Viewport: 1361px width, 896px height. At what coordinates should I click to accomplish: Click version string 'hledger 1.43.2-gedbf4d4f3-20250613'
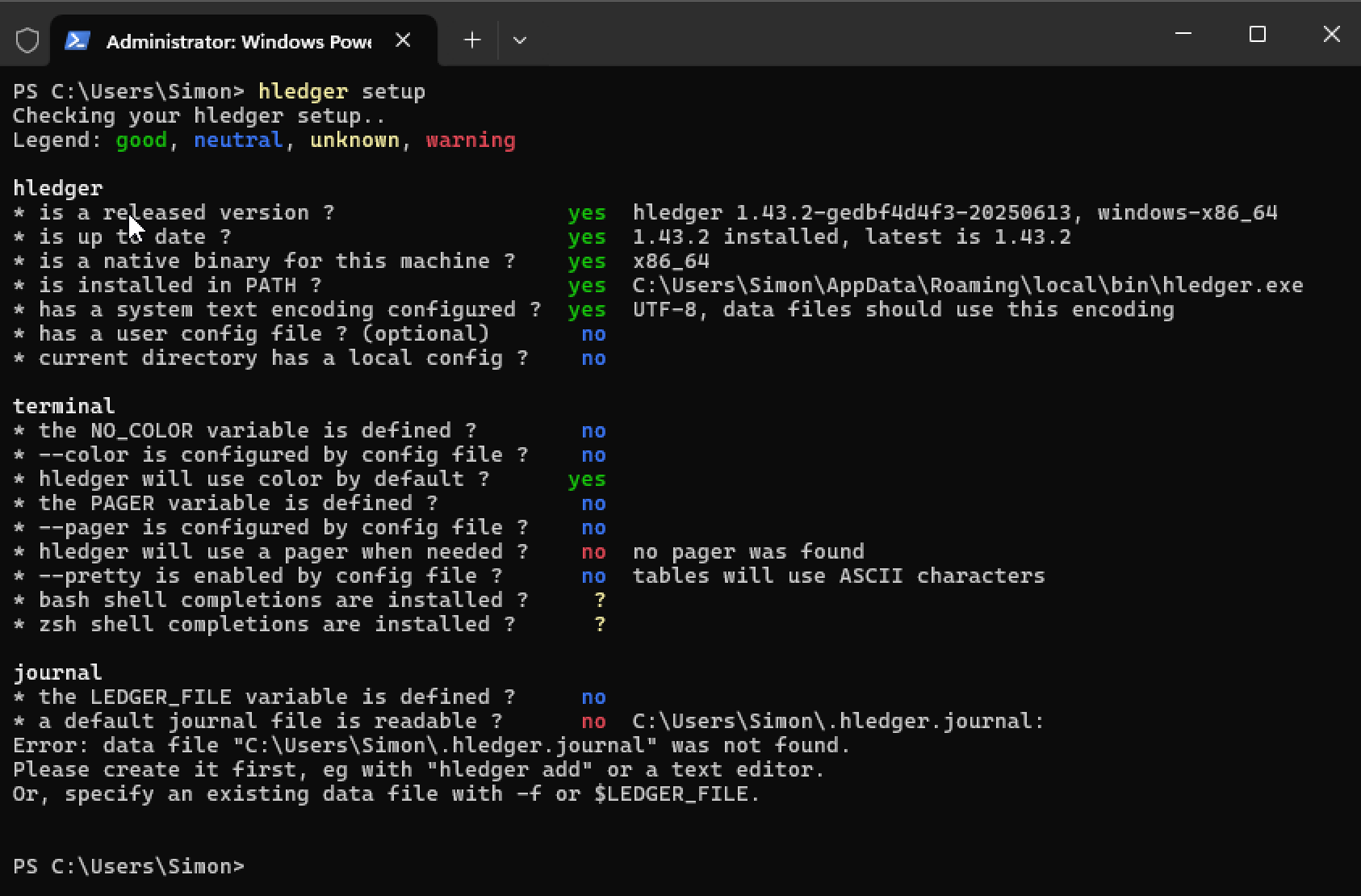pyautogui.click(x=852, y=213)
